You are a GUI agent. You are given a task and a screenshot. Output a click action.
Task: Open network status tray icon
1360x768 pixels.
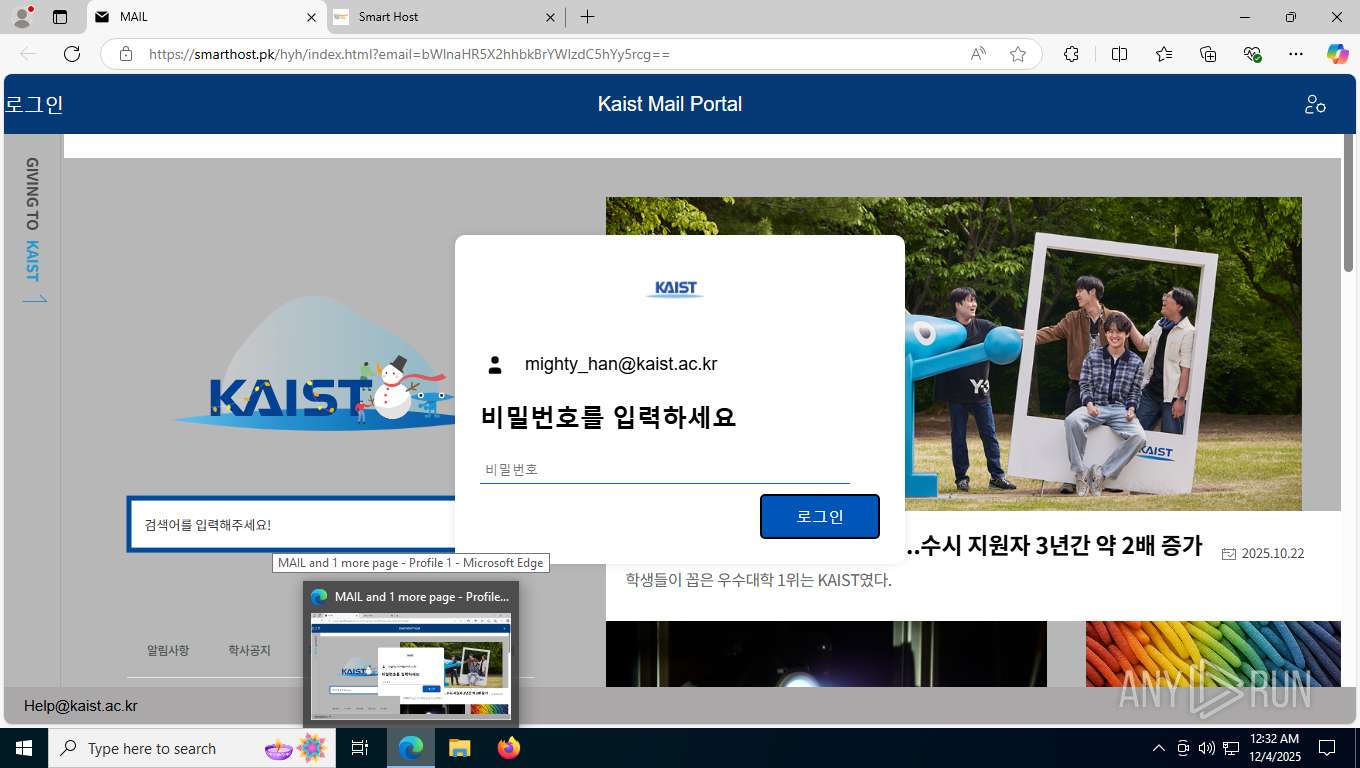pos(1231,748)
